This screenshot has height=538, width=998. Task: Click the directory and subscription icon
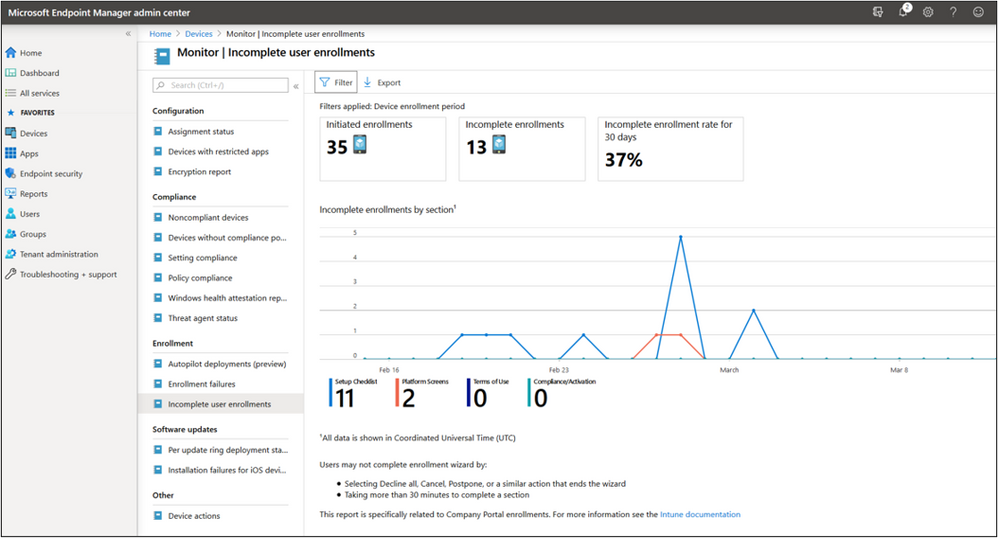coord(878,12)
